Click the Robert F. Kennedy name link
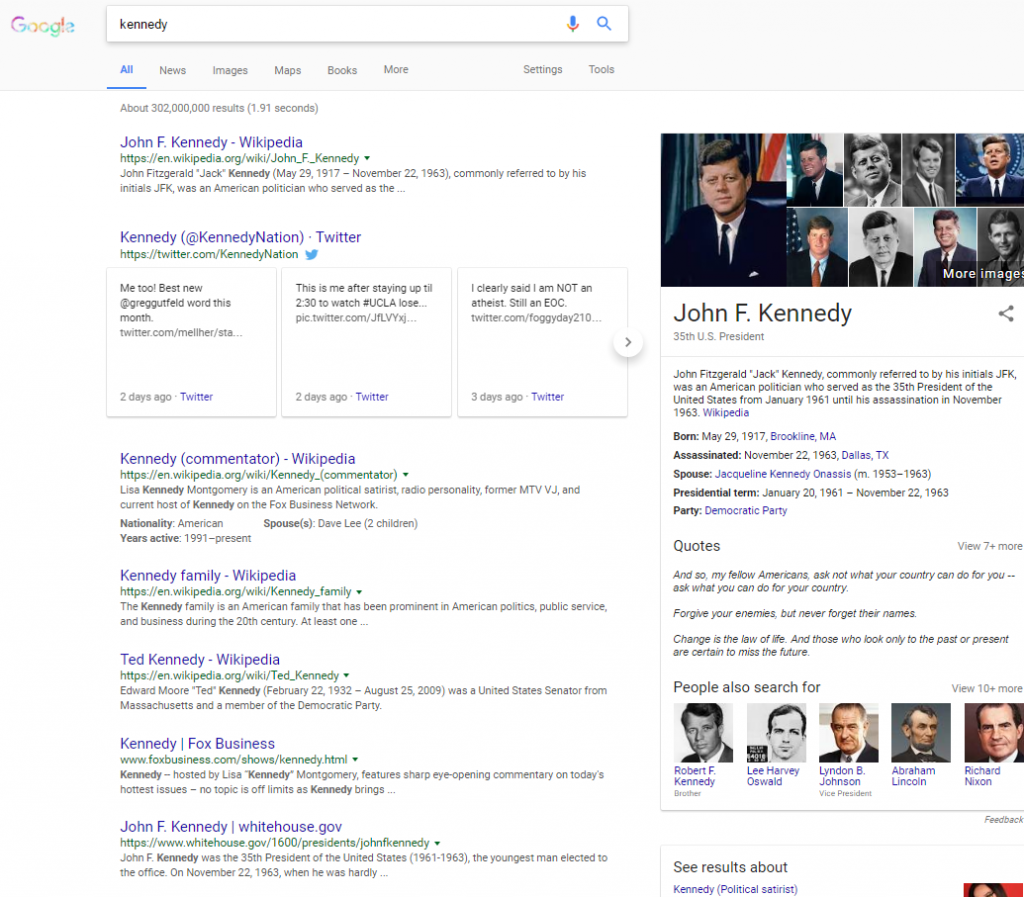This screenshot has height=897, width=1024. point(694,776)
